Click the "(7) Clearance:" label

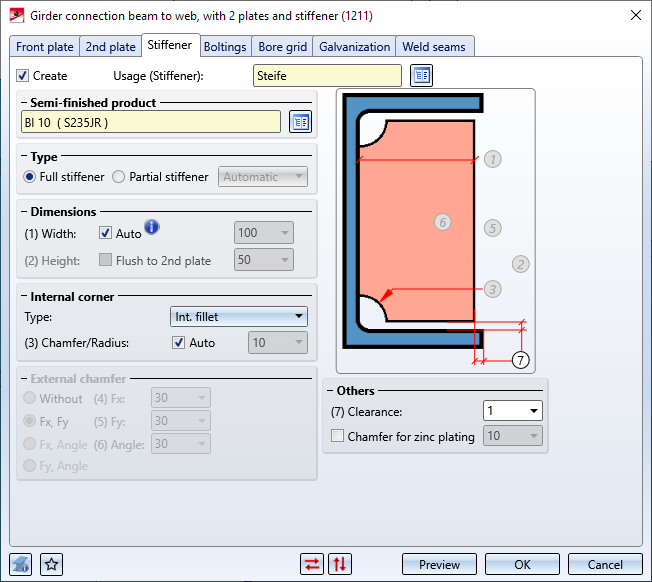pyautogui.click(x=367, y=412)
